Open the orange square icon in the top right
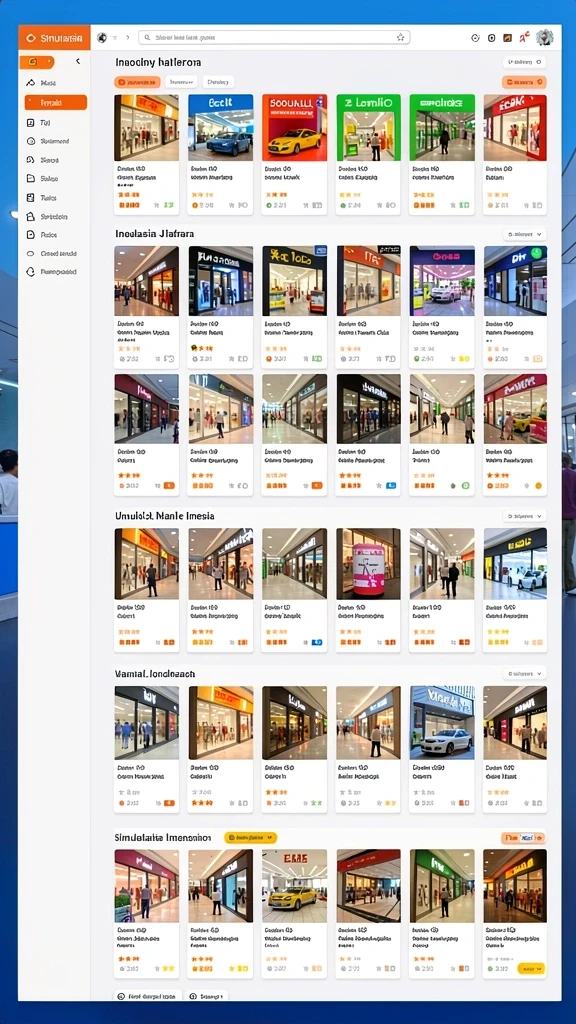576x1024 pixels. click(x=507, y=38)
